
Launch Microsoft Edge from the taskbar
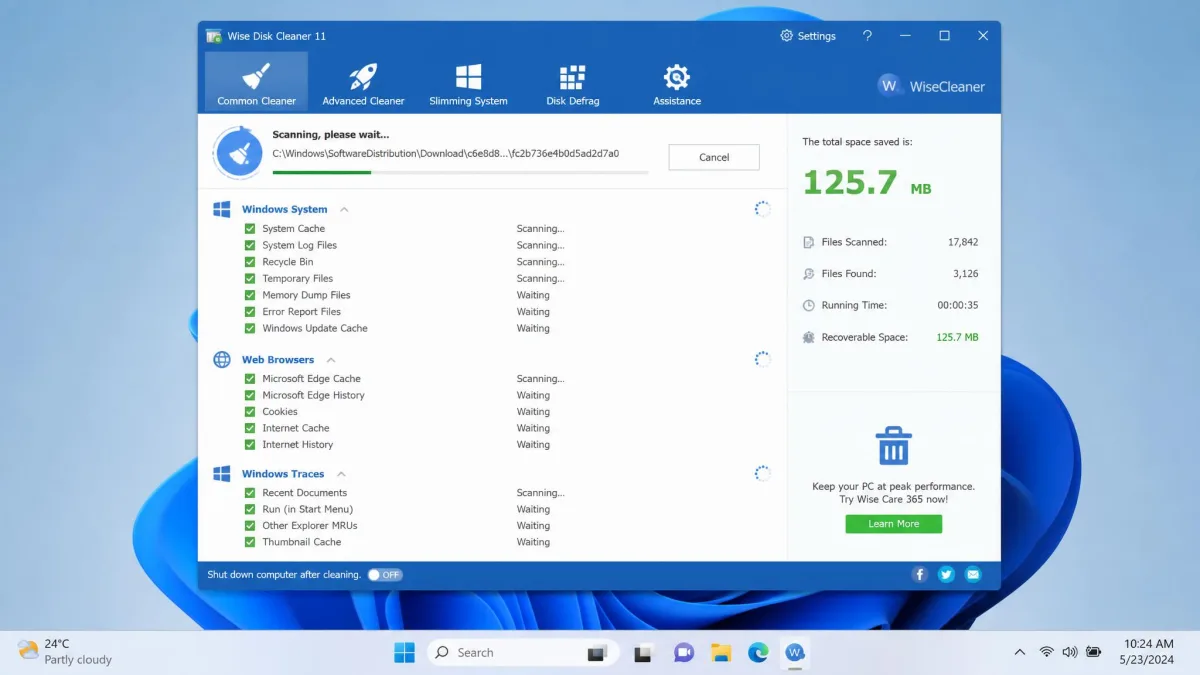[759, 653]
